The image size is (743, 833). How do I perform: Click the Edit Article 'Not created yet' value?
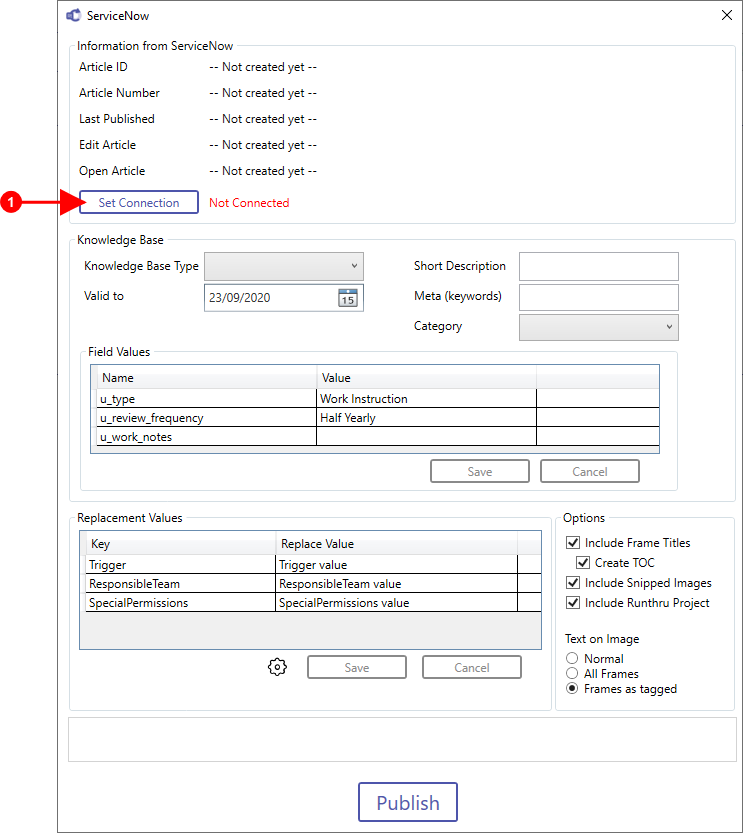[x=263, y=145]
